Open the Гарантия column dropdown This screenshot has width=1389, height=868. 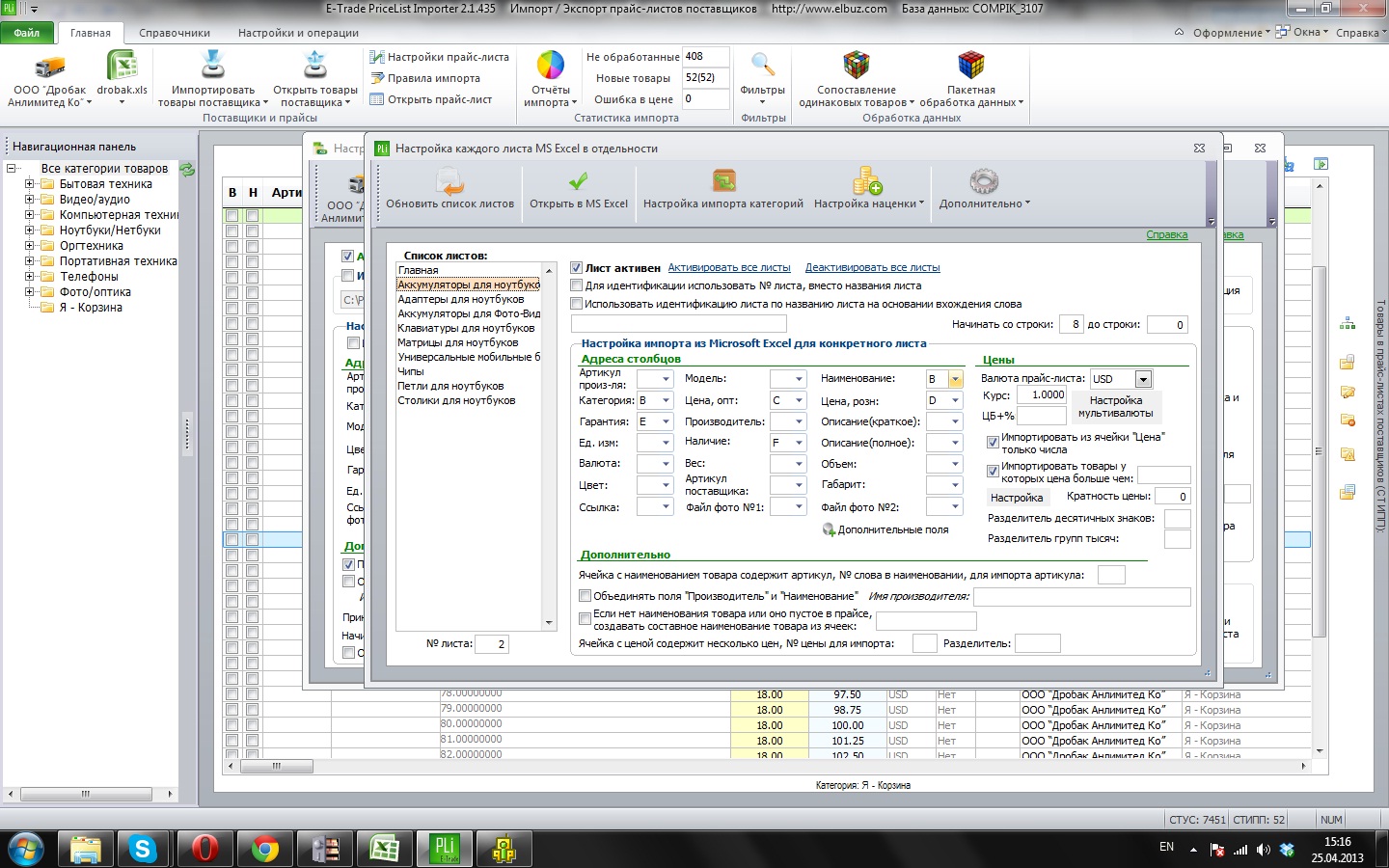tap(666, 421)
